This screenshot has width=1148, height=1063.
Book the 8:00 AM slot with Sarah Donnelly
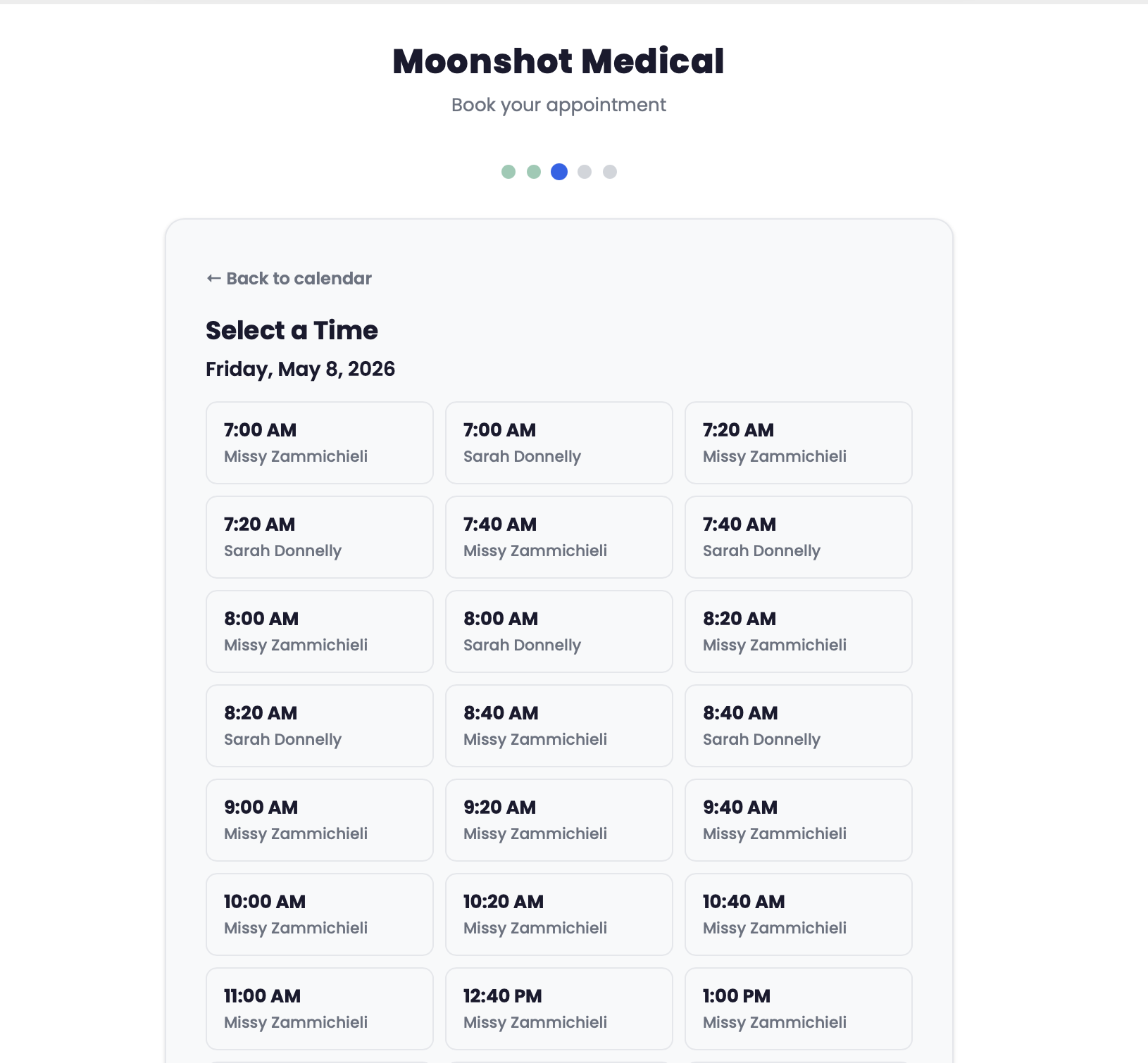(x=559, y=631)
